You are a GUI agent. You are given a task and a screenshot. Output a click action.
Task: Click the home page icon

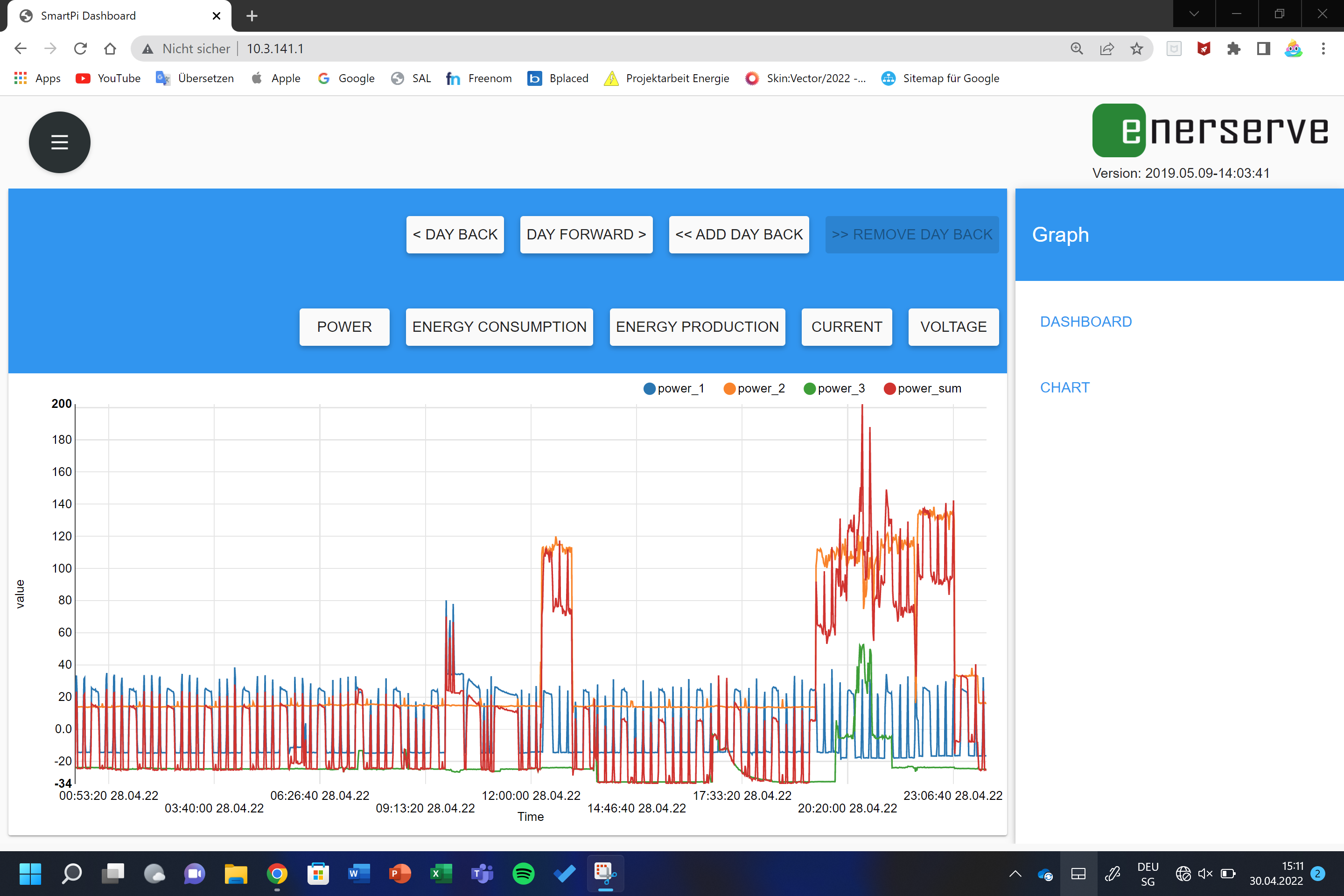[110, 49]
